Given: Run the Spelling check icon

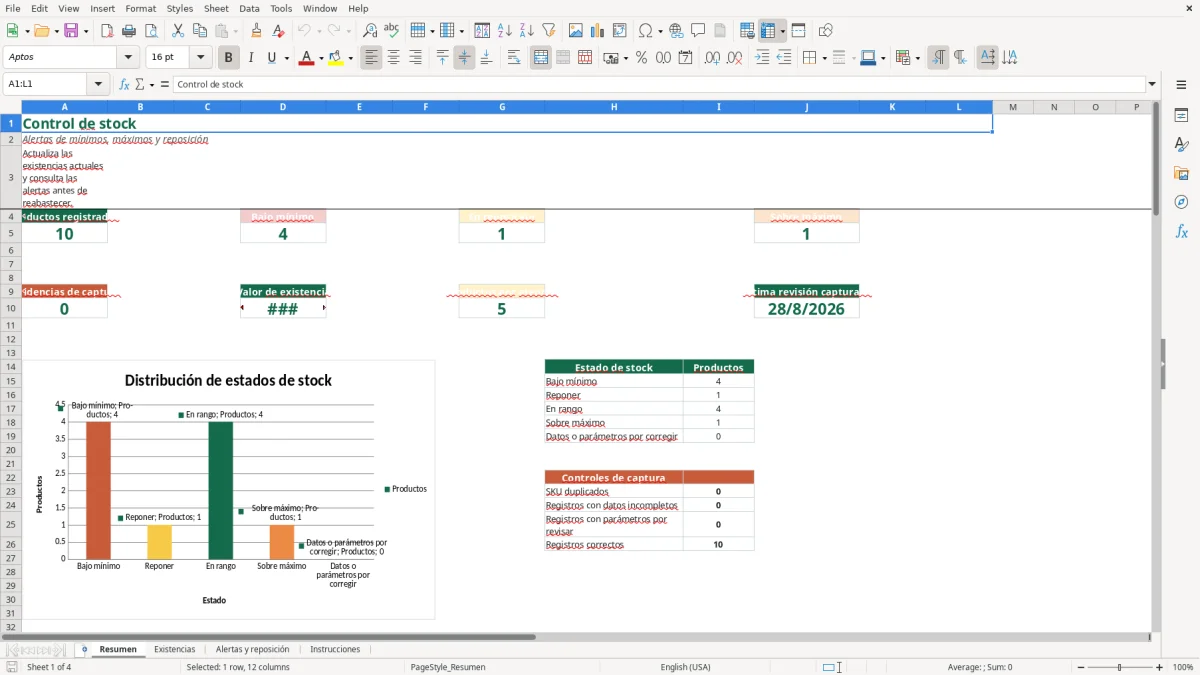Looking at the screenshot, I should pos(391,31).
